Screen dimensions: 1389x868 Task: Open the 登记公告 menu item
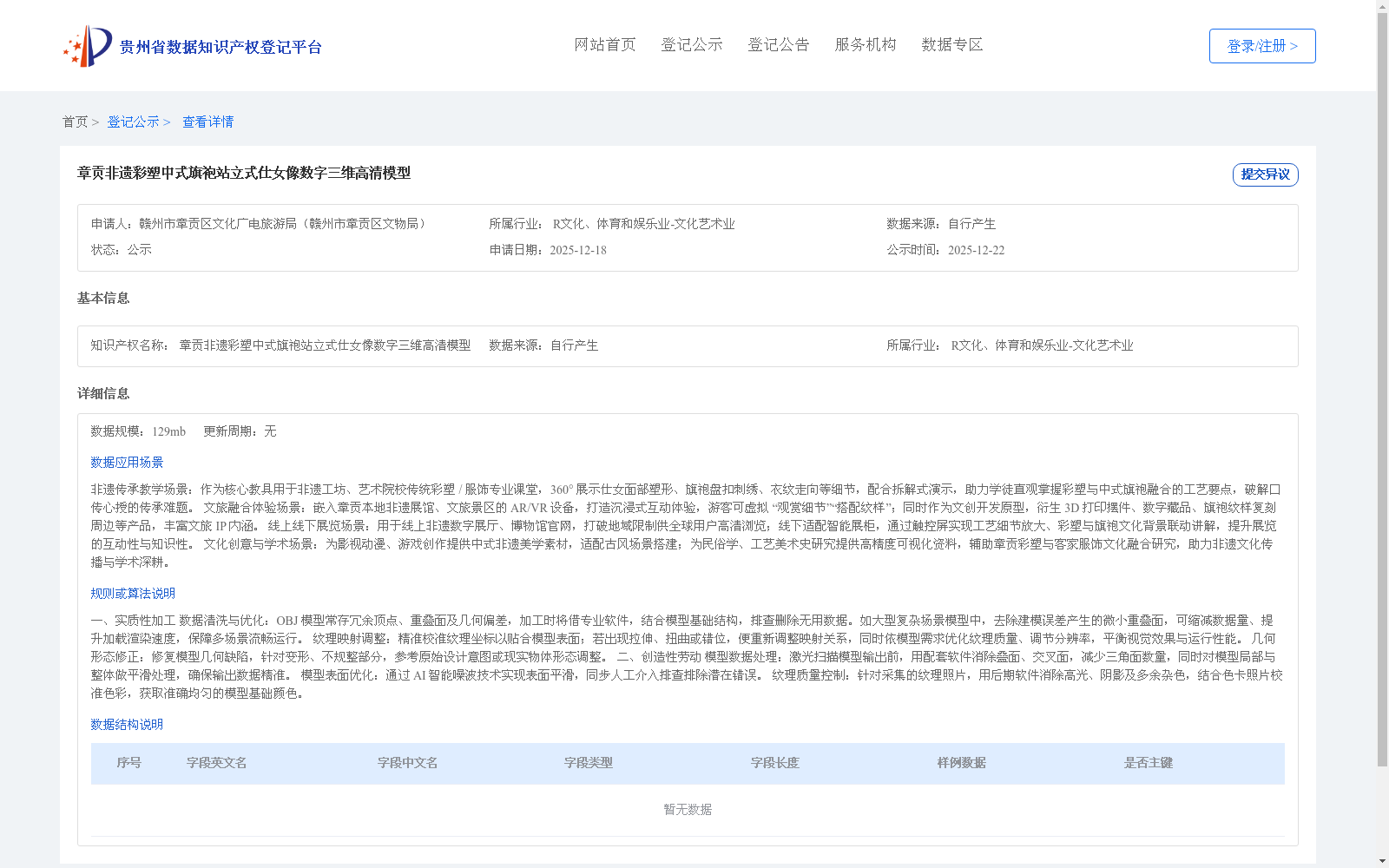click(x=779, y=44)
